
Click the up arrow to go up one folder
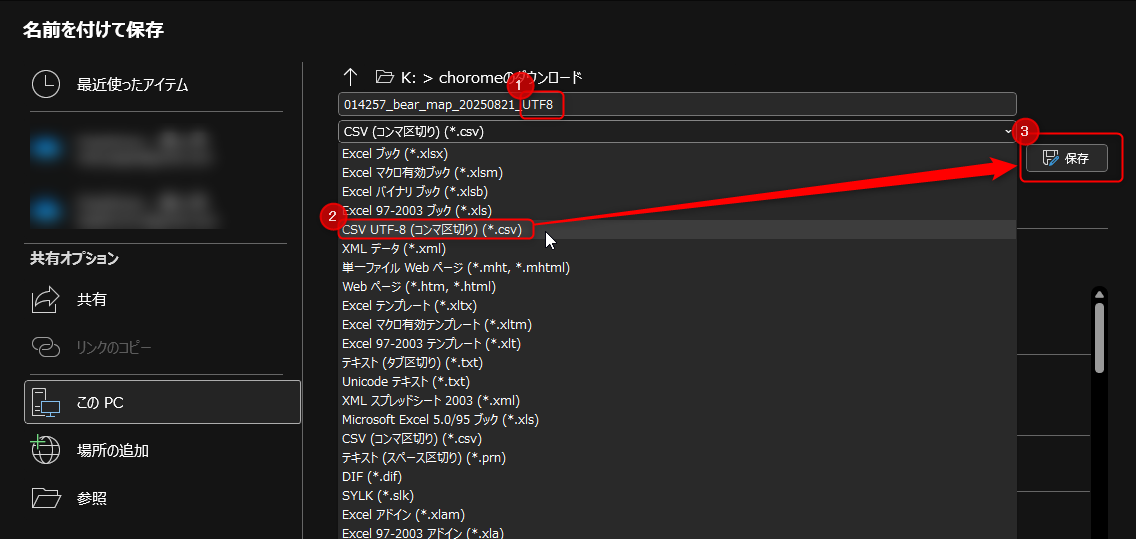click(350, 77)
